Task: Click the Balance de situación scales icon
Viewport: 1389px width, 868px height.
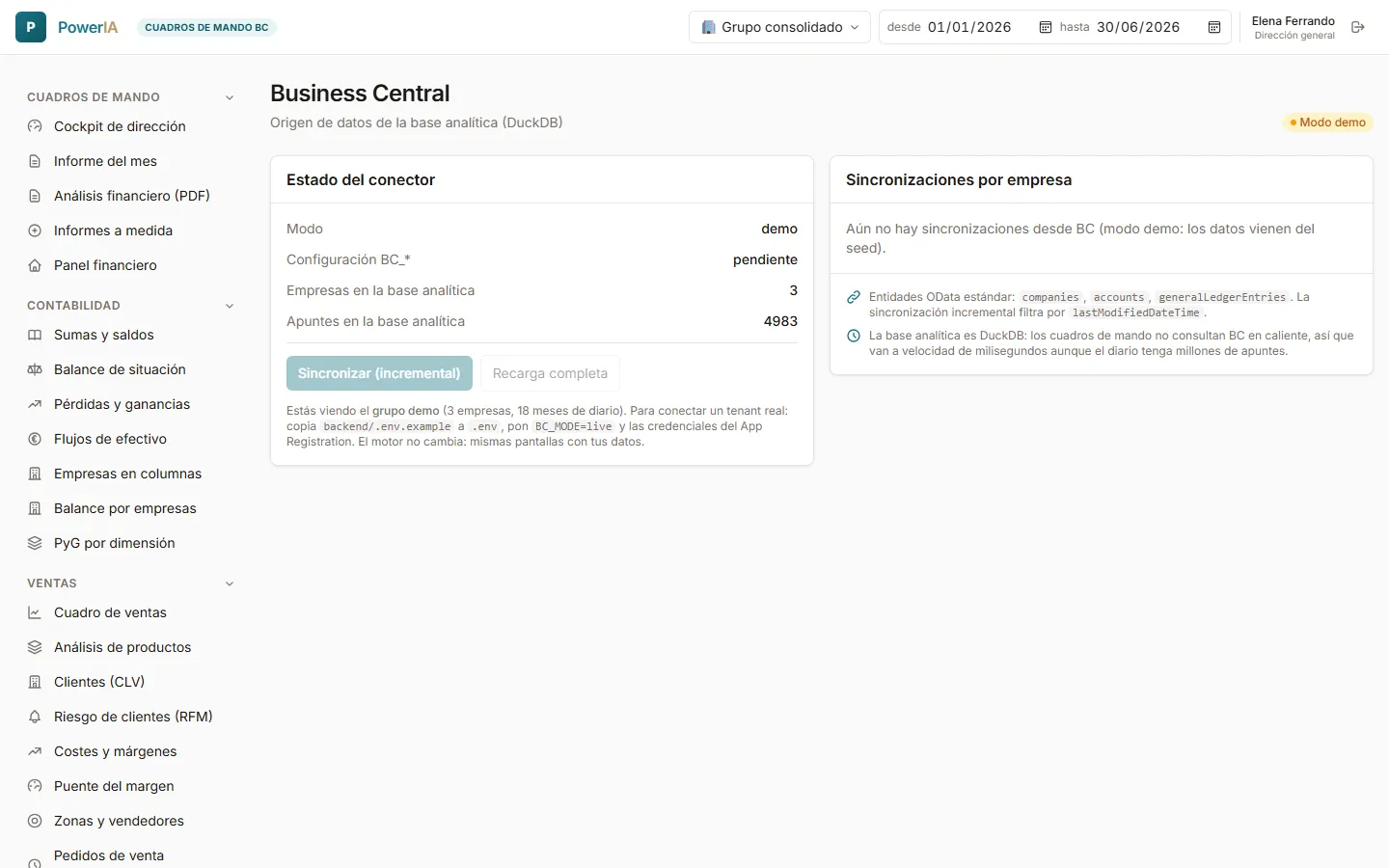Action: (35, 369)
